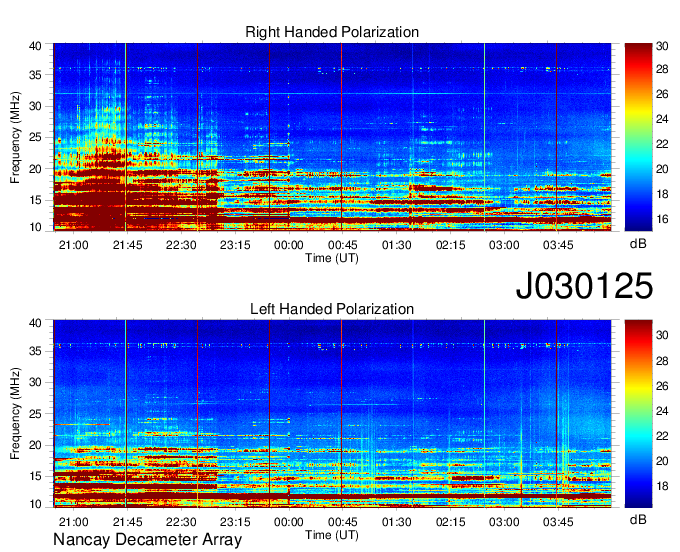Click the 10 MHz tick of Right Handed plot
Viewport: 680px width, 552px height.
pos(35,227)
